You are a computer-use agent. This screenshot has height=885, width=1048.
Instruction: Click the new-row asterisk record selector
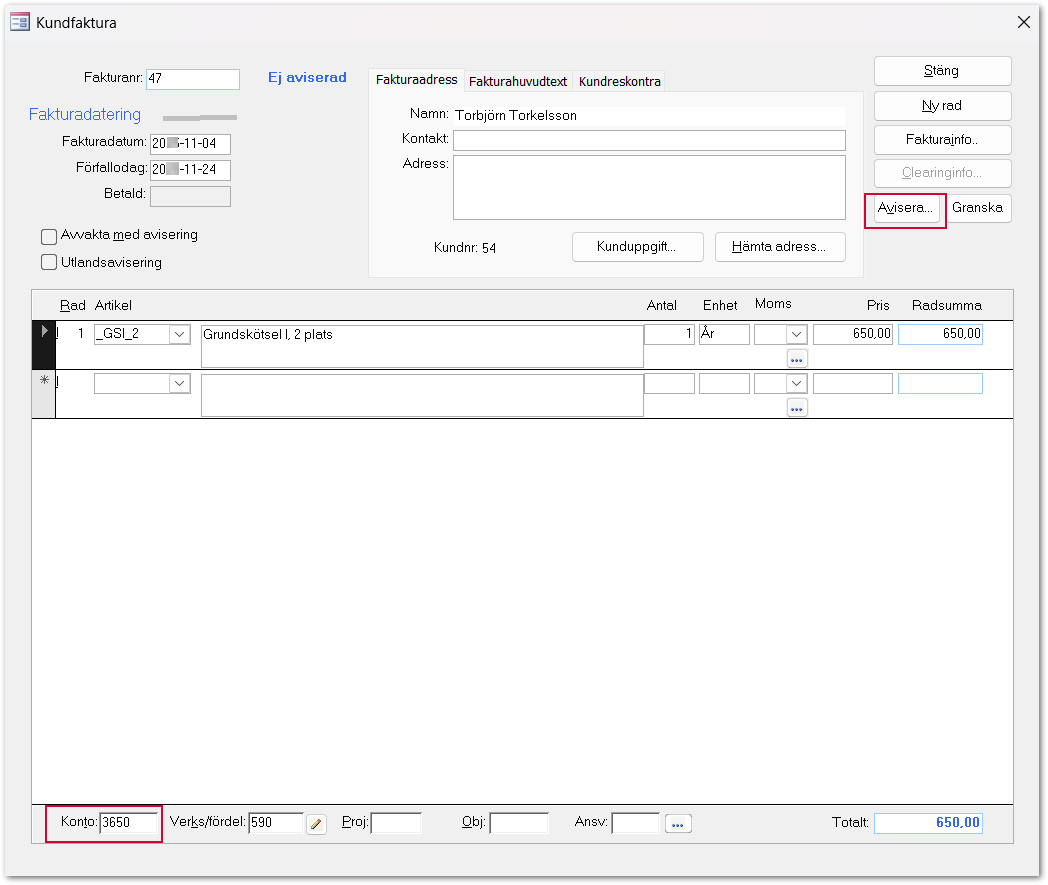pos(44,382)
